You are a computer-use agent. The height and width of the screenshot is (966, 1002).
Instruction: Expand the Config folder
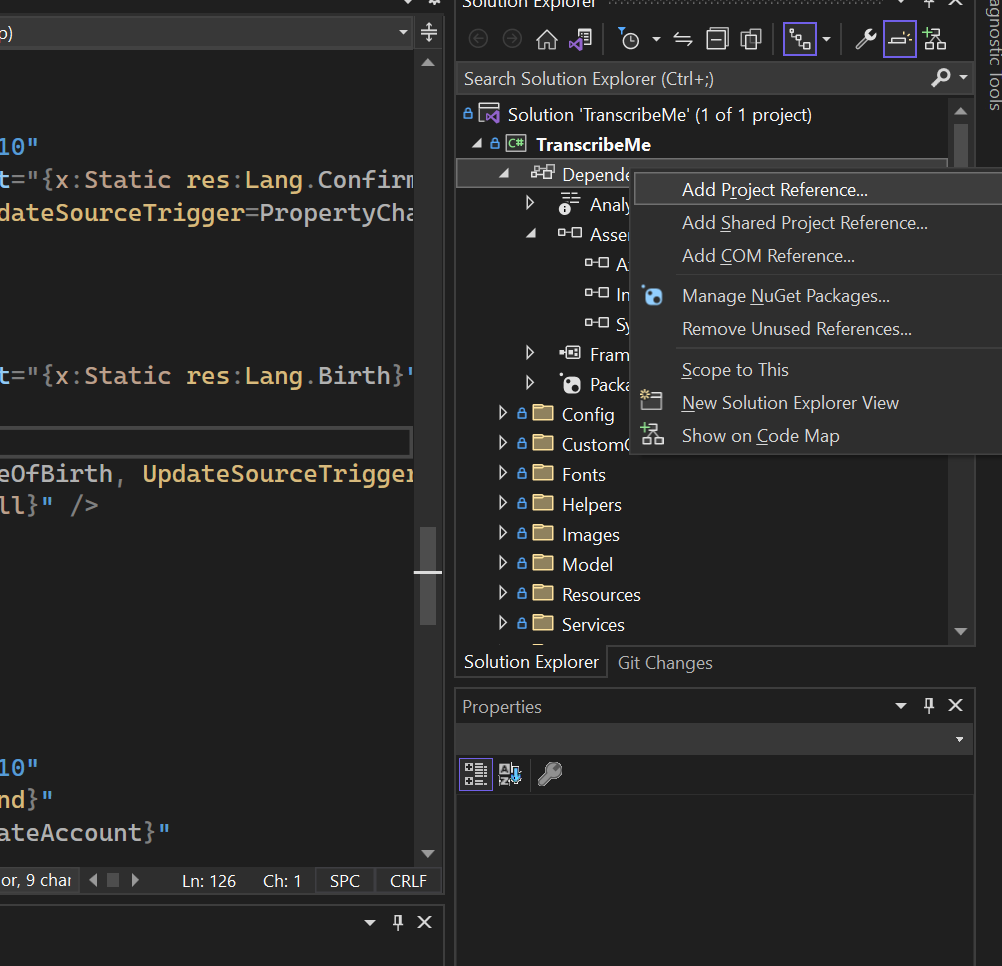[x=503, y=414]
